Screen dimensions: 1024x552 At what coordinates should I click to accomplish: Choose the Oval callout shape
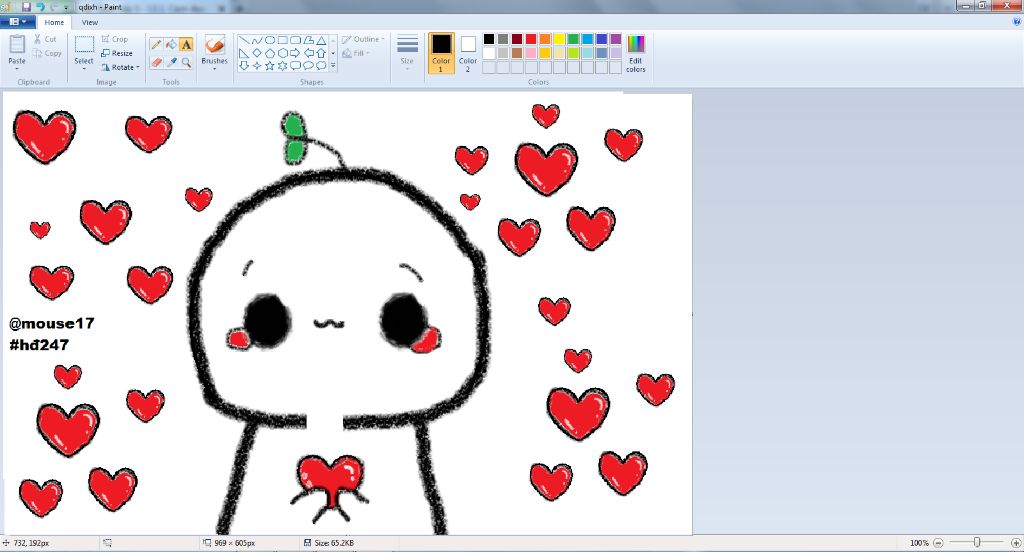[308, 65]
